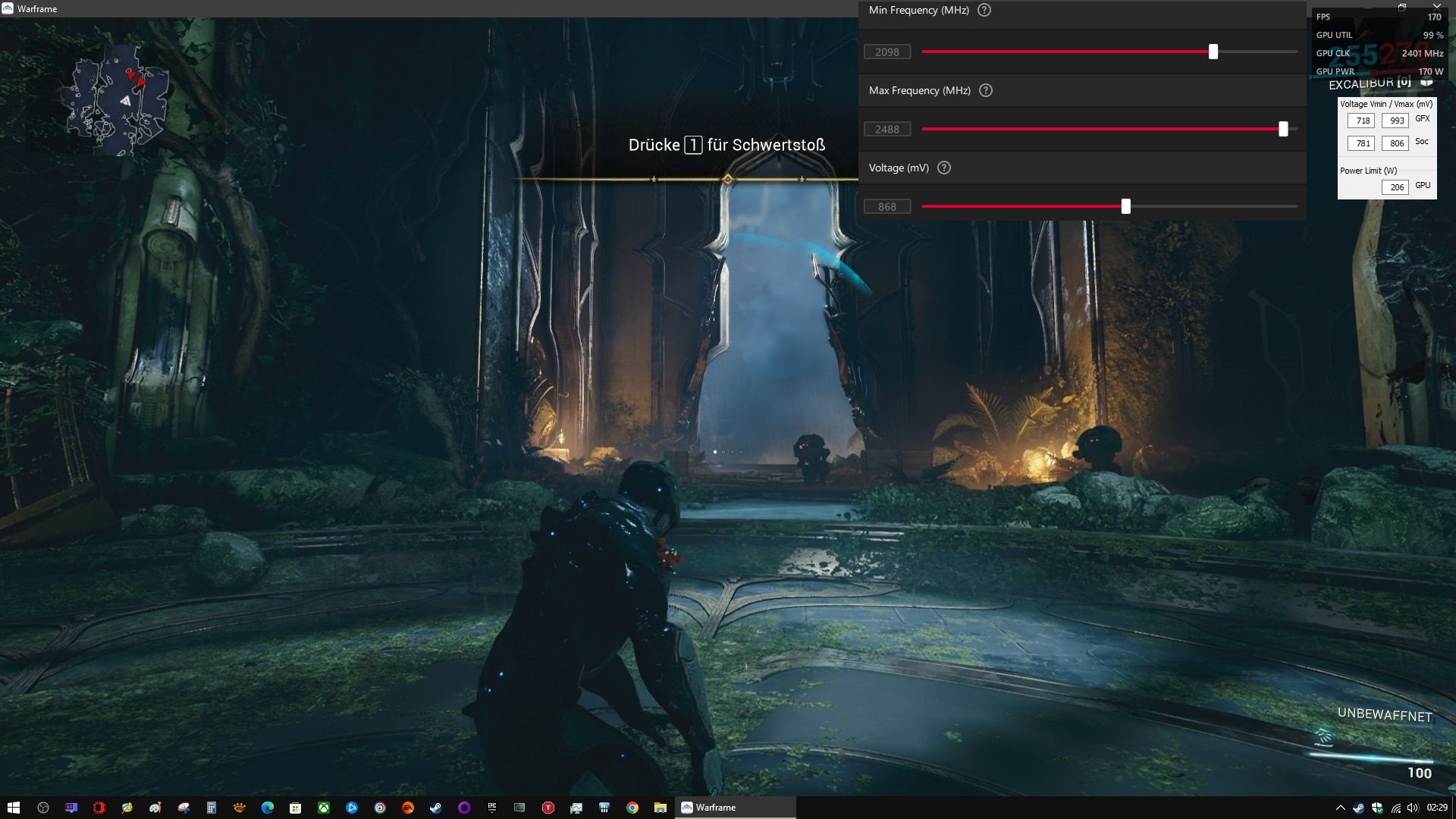Click the Max Frequency help icon

click(986, 90)
